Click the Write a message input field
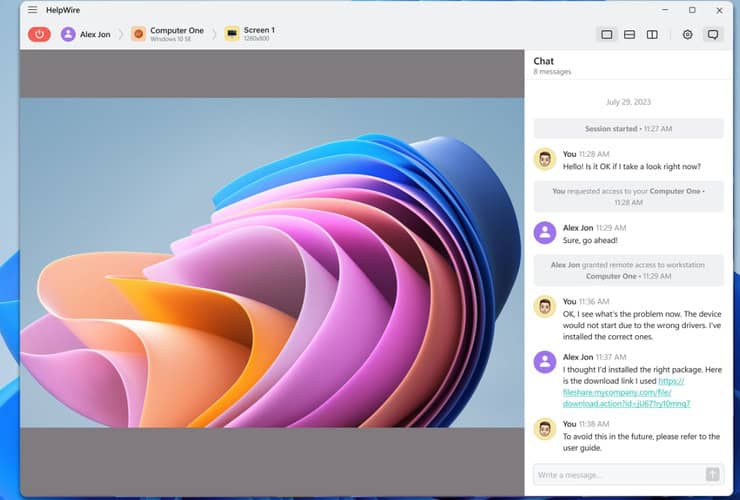Image resolution: width=740 pixels, height=500 pixels. tap(619, 475)
